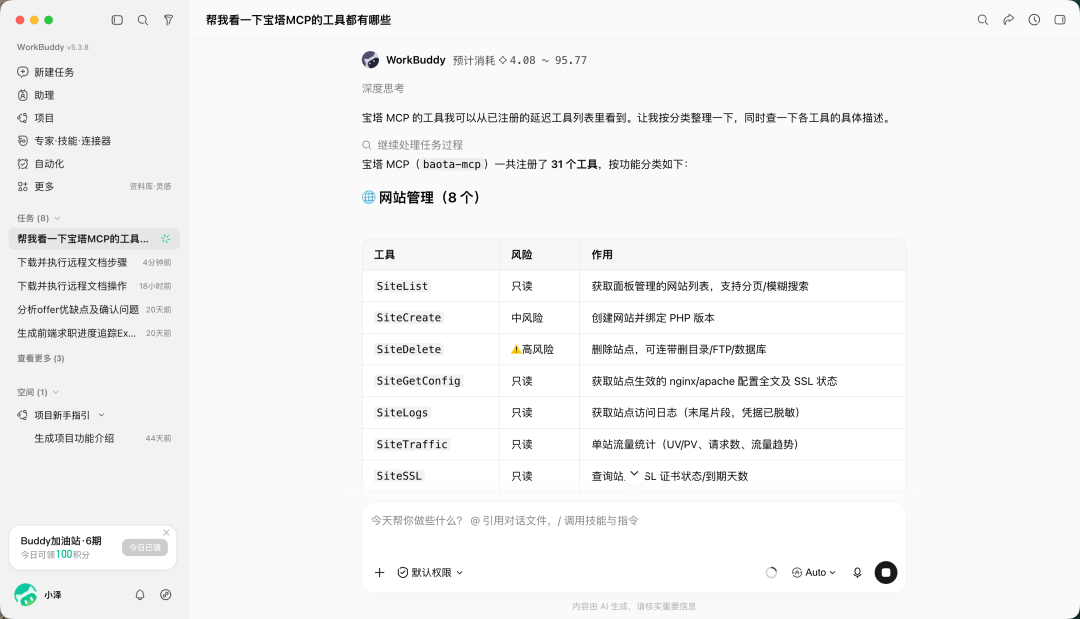The image size is (1080, 619).
Task: Click the running status icon on active task
Action: click(165, 239)
